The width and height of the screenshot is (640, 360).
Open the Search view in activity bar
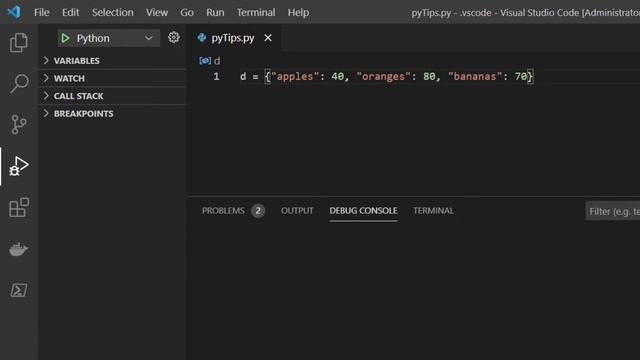[x=19, y=84]
